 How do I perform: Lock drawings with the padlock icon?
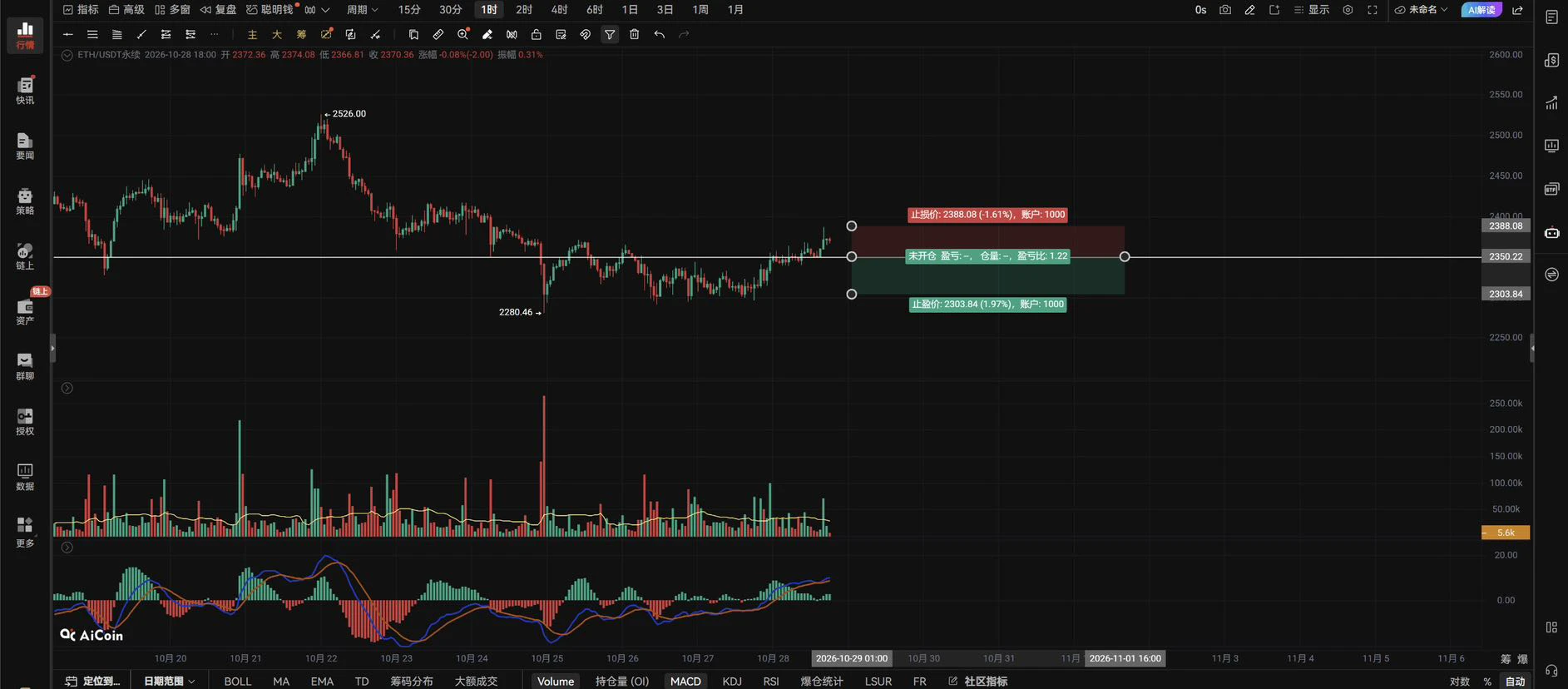(537, 34)
